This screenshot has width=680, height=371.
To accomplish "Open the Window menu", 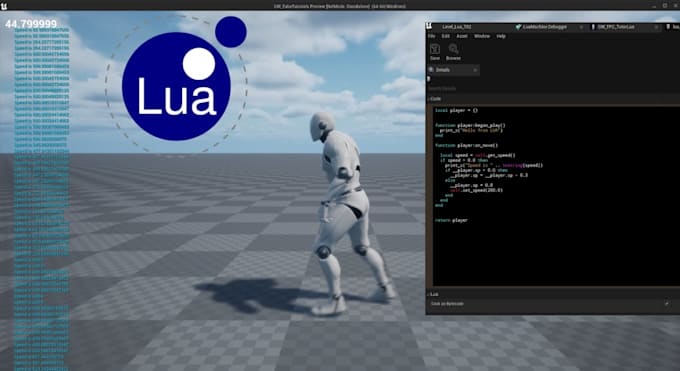I will tap(482, 36).
